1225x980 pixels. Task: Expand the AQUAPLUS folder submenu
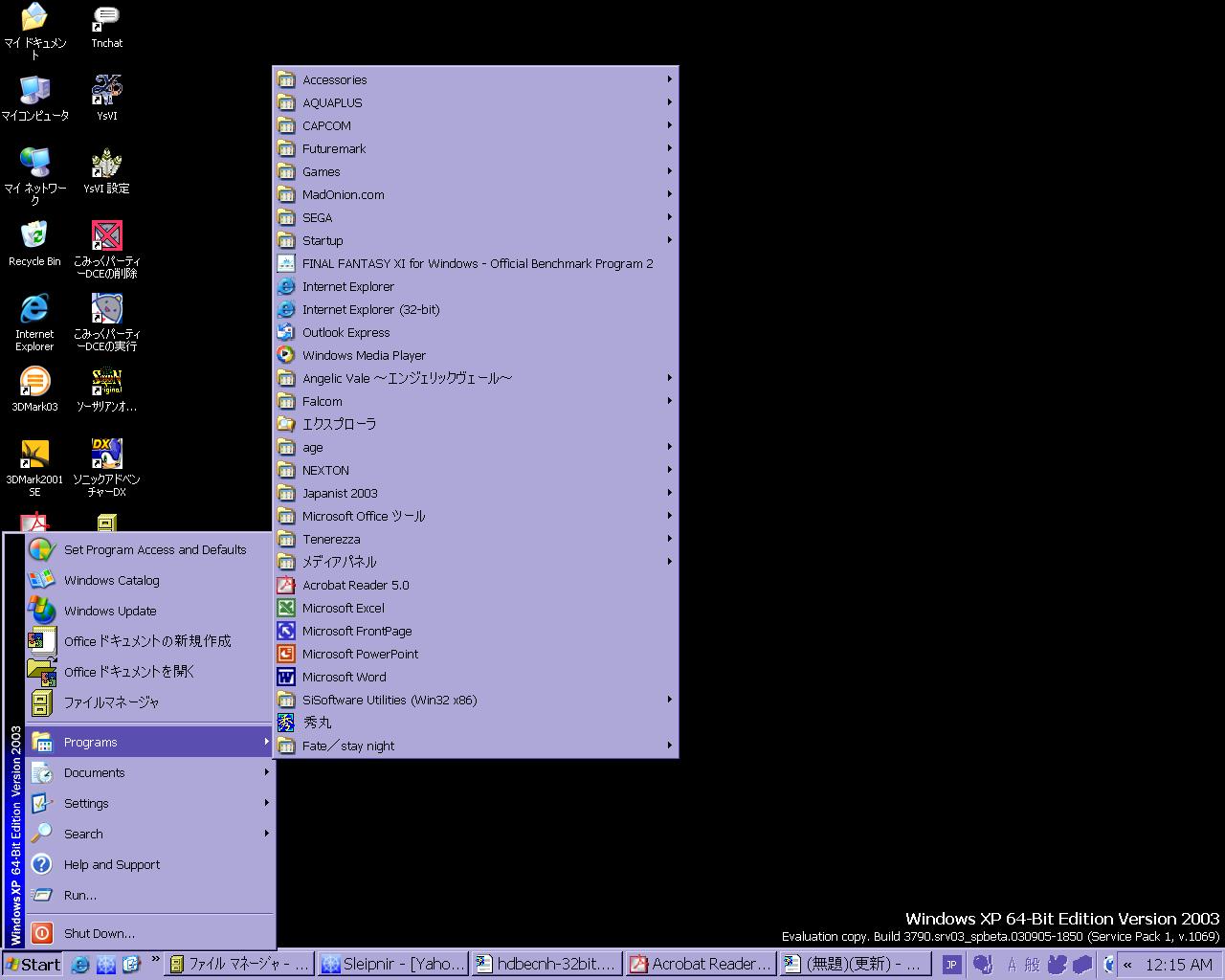476,102
